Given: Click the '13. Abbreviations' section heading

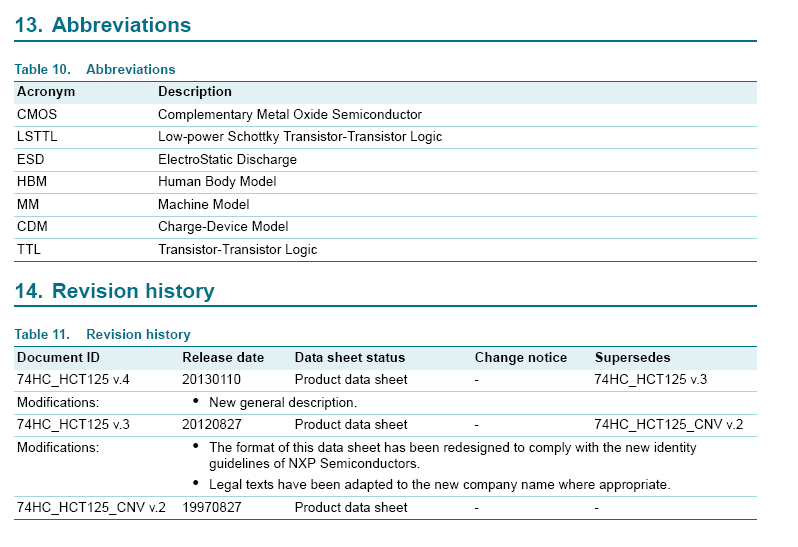Looking at the screenshot, I should coord(102,25).
